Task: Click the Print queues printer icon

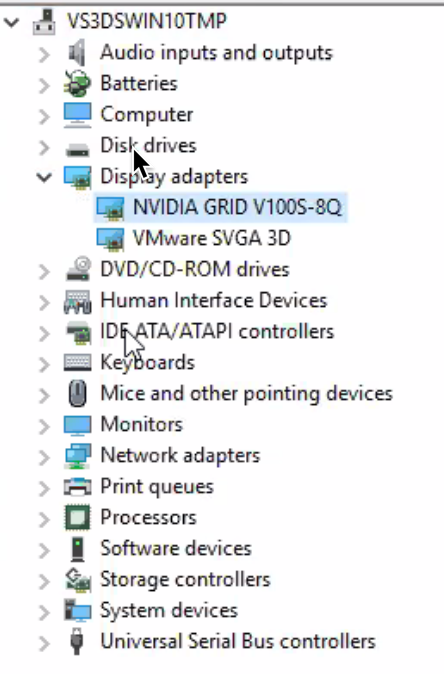Action: [x=77, y=487]
